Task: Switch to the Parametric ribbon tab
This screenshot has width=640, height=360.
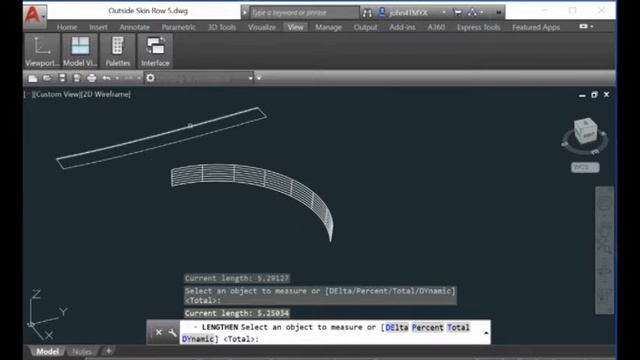Action: pyautogui.click(x=178, y=27)
